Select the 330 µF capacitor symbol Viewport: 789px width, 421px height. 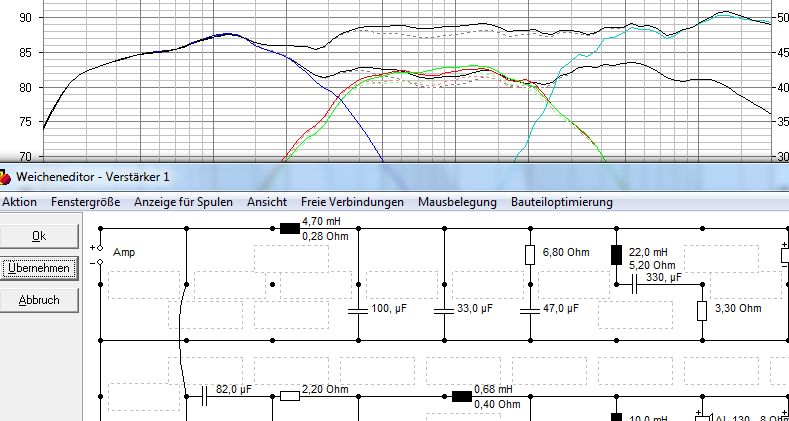click(x=634, y=285)
